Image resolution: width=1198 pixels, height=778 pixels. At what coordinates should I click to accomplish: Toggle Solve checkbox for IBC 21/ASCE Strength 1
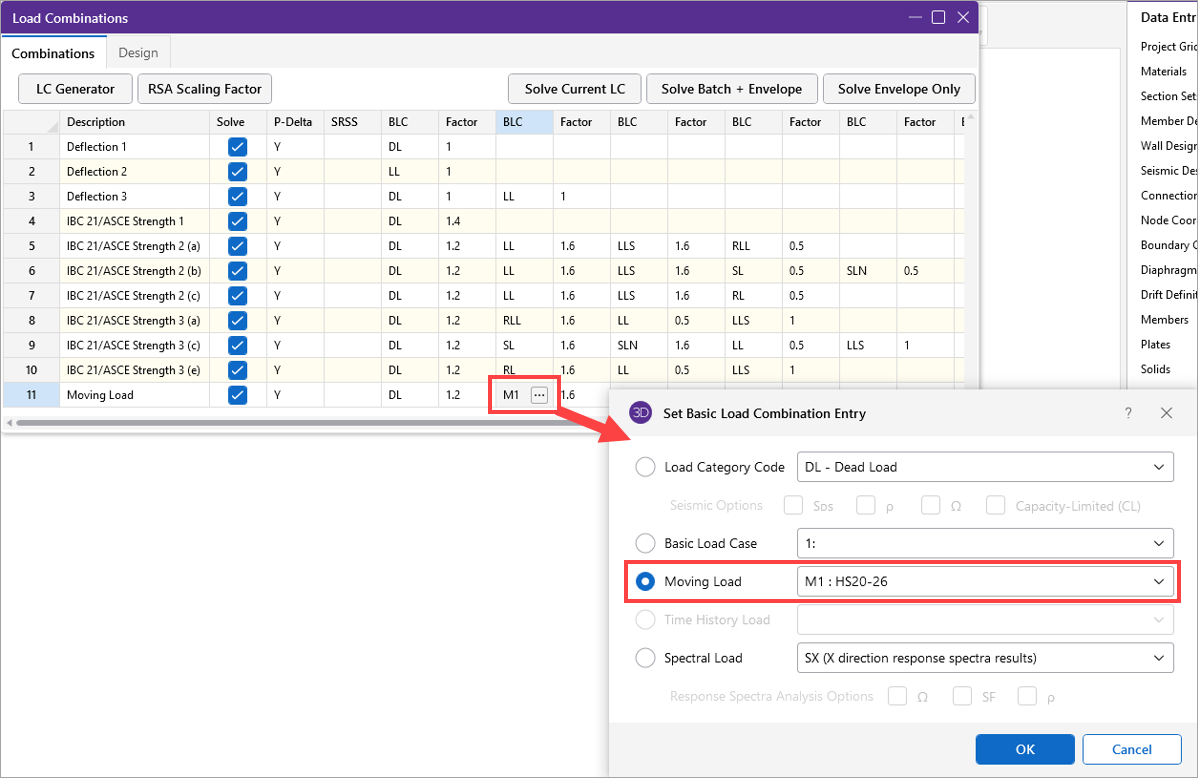pyautogui.click(x=237, y=221)
